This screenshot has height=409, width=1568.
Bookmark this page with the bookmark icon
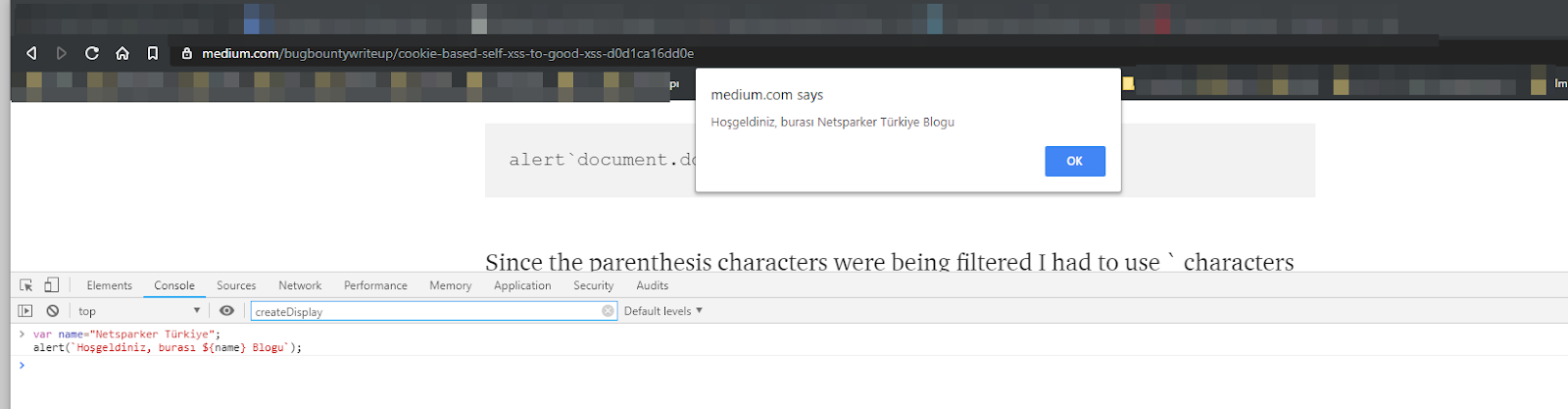click(153, 53)
